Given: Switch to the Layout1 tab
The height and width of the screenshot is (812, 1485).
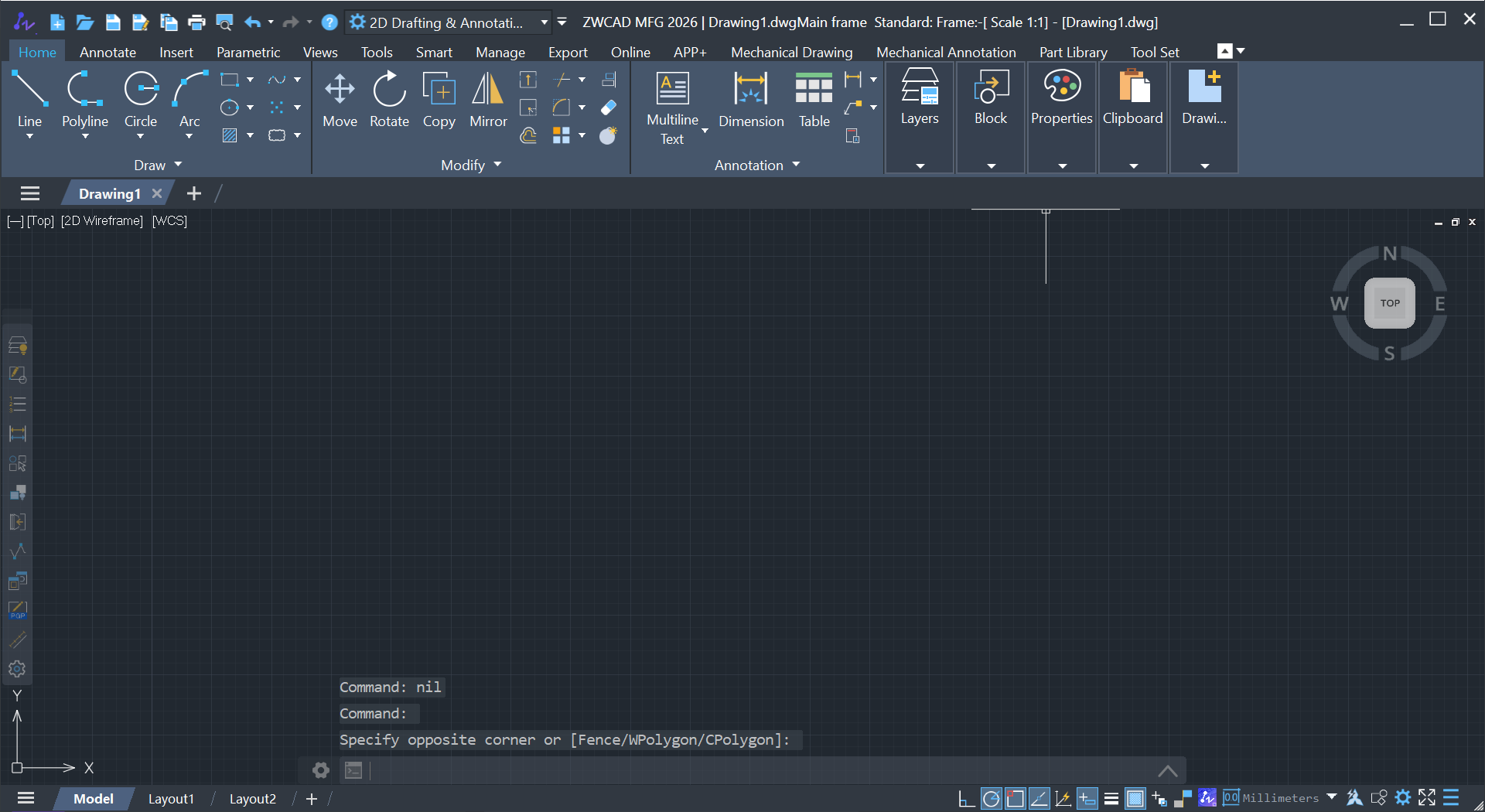Looking at the screenshot, I should pyautogui.click(x=171, y=799).
